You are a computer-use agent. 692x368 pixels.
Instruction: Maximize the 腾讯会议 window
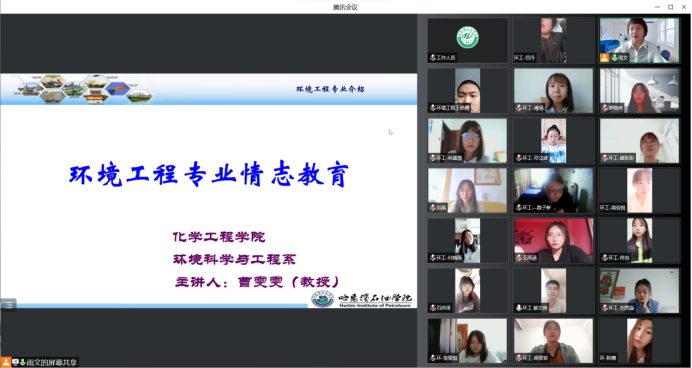[x=670, y=7]
